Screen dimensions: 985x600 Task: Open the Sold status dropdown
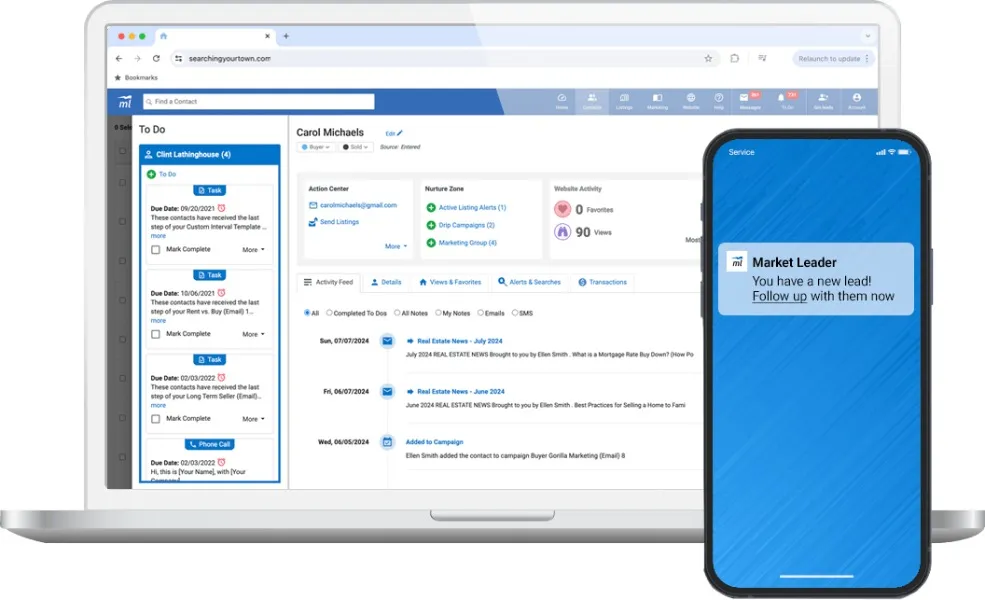[x=356, y=147]
